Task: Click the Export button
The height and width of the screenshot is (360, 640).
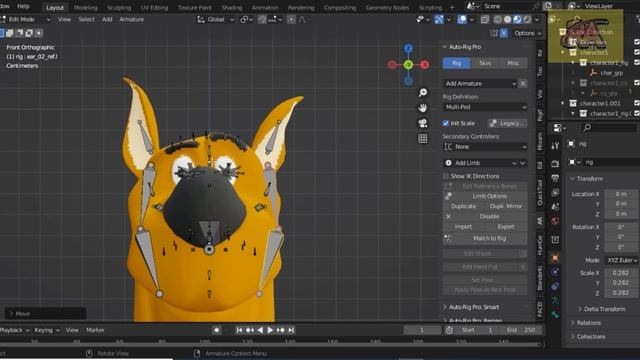Action: (x=506, y=227)
